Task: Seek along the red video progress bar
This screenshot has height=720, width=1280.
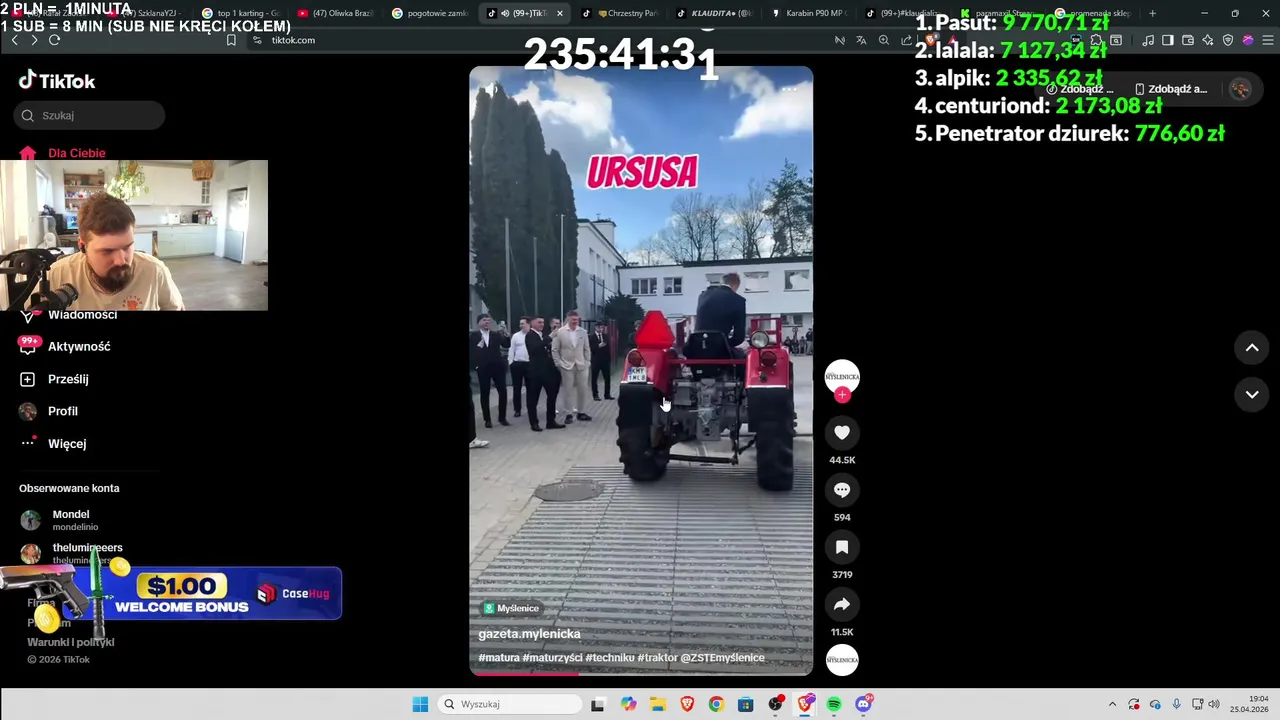Action: pyautogui.click(x=641, y=673)
